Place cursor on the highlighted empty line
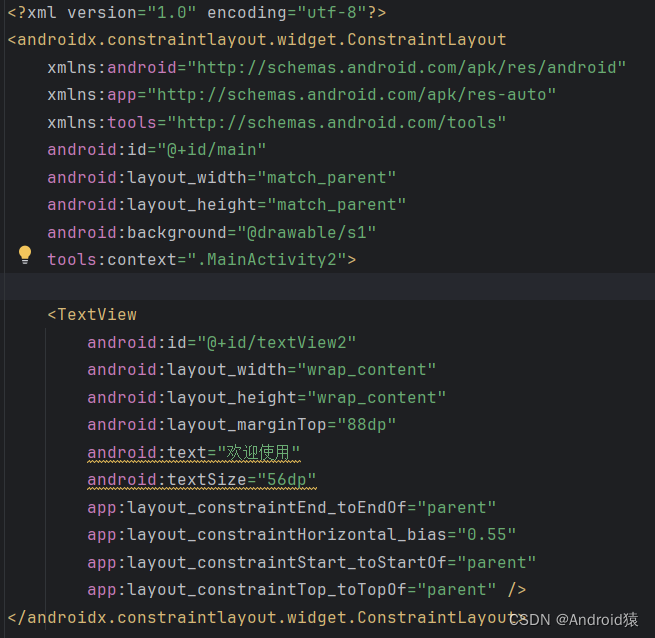Viewport: 655px width, 638px height. pyautogui.click(x=328, y=287)
